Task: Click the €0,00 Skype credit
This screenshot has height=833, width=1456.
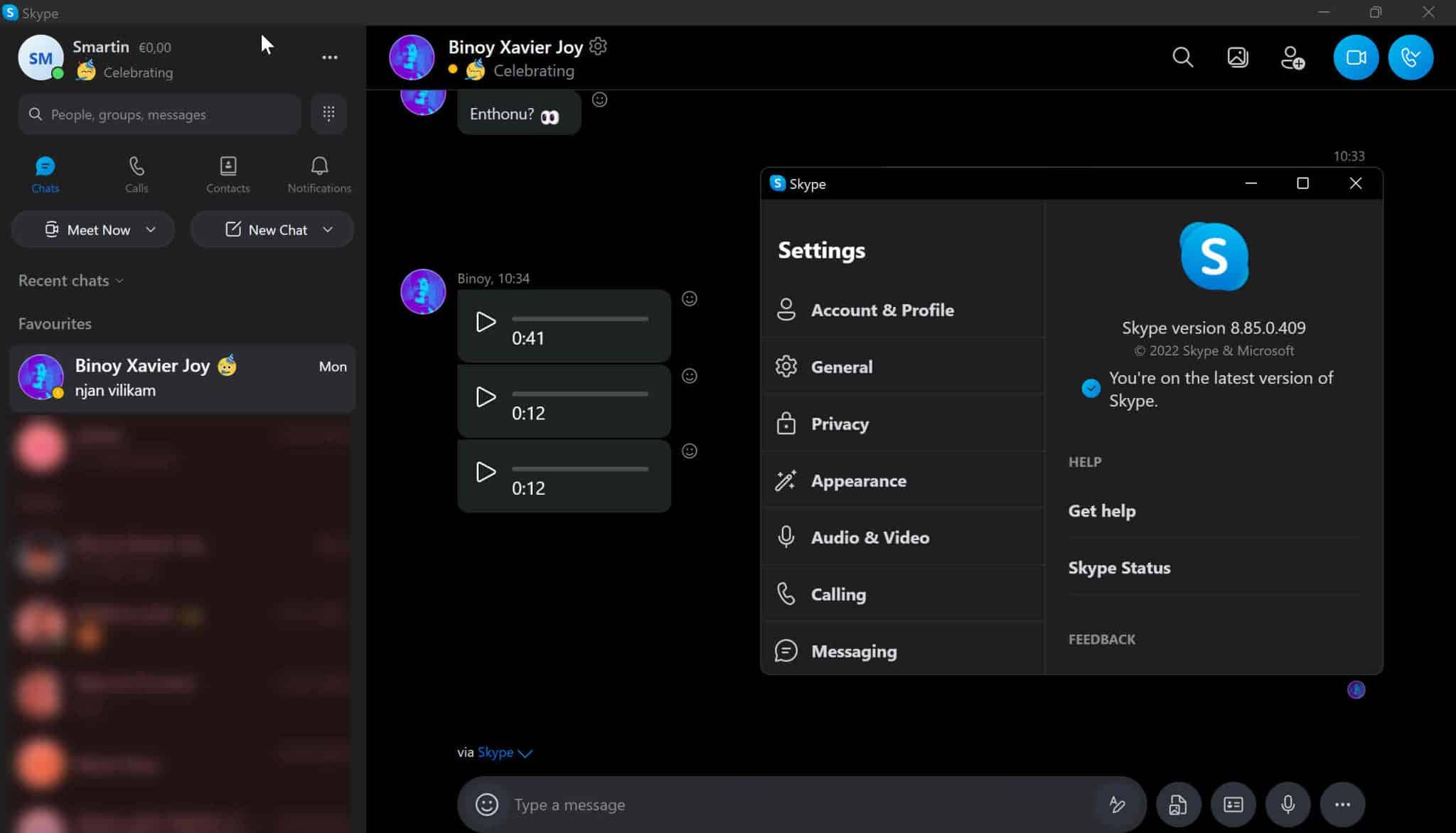Action: [x=155, y=48]
